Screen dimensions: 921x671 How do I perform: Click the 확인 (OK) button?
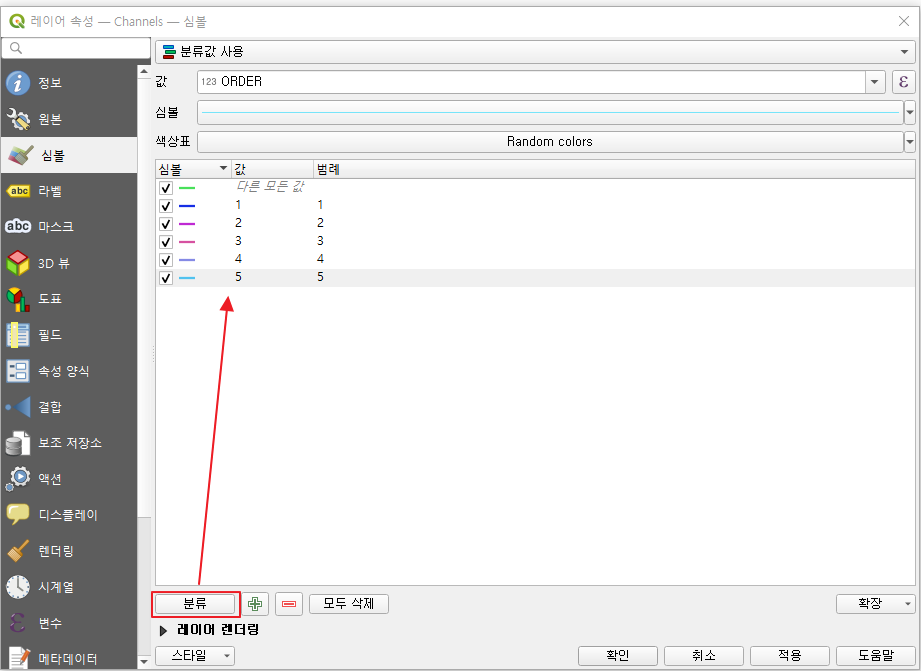(618, 655)
